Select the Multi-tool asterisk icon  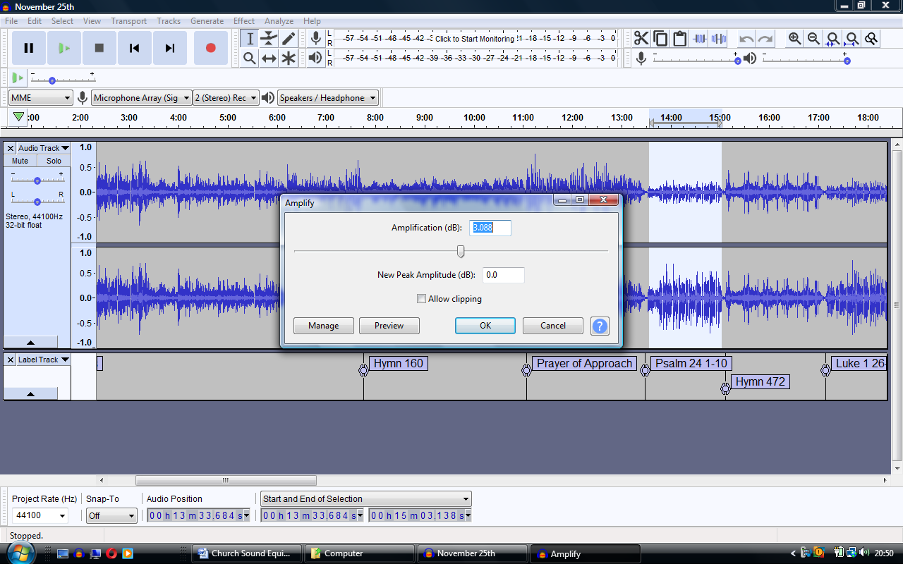[x=289, y=58]
